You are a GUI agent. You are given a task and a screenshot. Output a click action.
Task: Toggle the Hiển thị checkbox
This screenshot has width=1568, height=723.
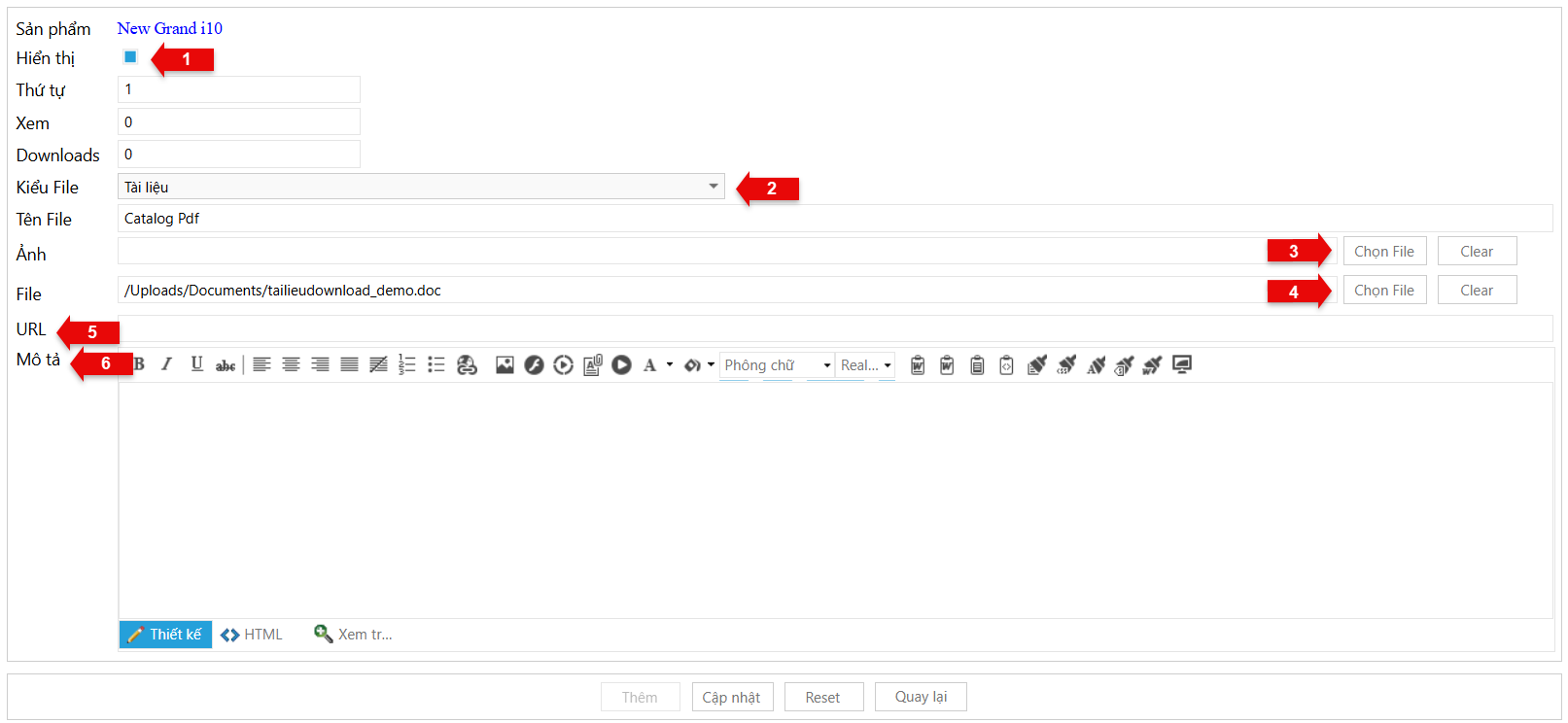[x=130, y=57]
